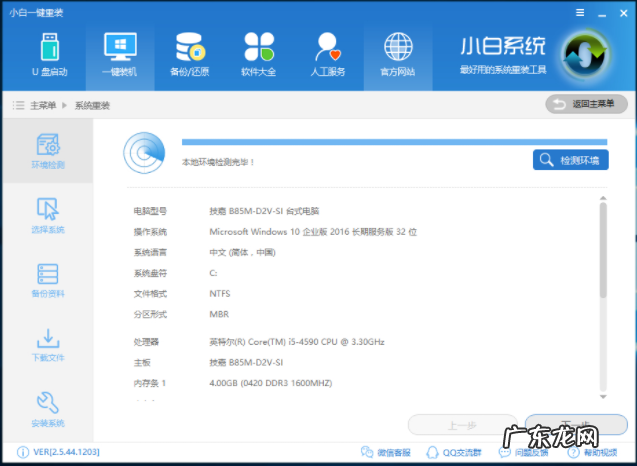637x466 pixels.
Task: Click the 本地环境检测完毕 status message
Action: tap(218, 162)
